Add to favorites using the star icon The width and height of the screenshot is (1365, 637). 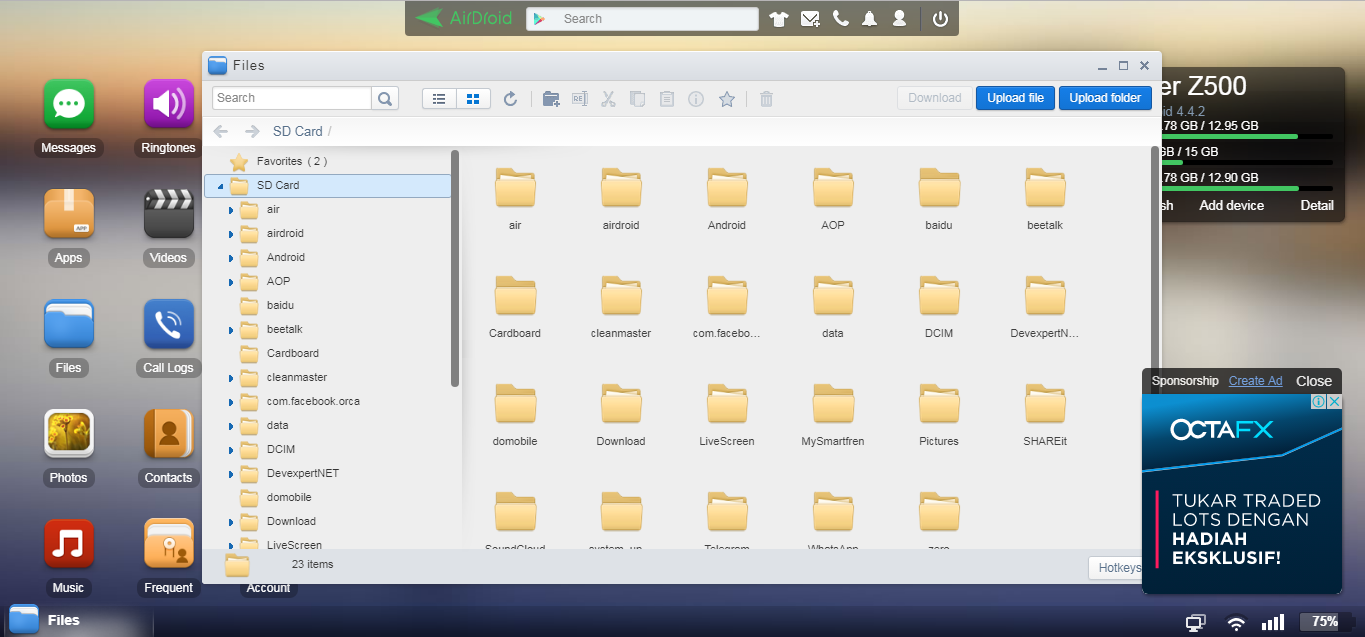click(x=727, y=98)
